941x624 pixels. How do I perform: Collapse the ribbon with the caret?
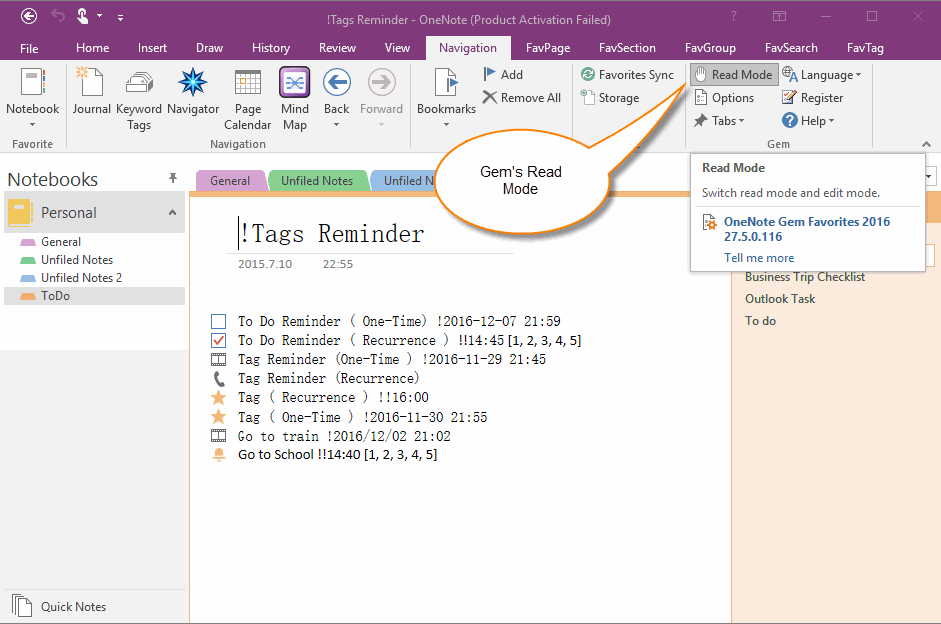tap(926, 144)
